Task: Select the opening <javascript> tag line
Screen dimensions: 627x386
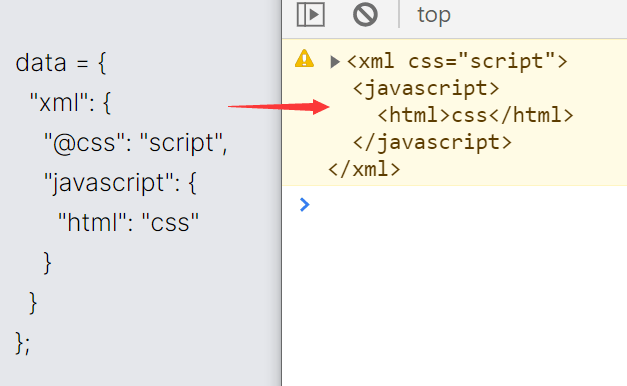Action: [x=426, y=88]
